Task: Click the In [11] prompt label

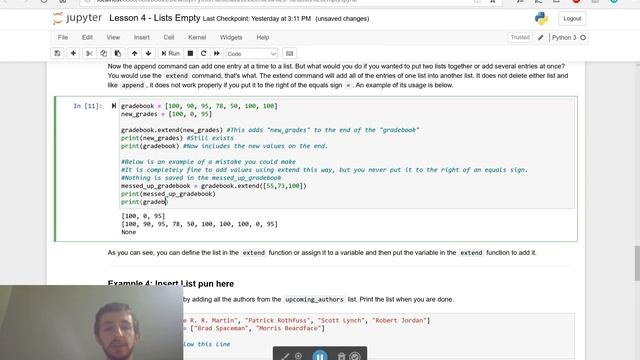Action: (x=88, y=106)
